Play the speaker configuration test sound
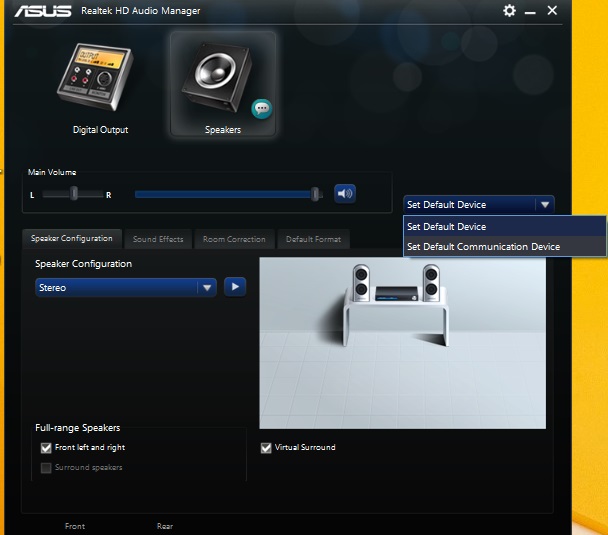The image size is (608, 535). tap(235, 287)
